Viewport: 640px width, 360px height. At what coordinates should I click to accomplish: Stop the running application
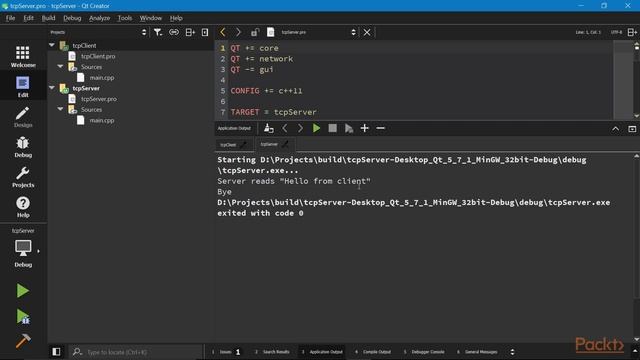[x=333, y=128]
